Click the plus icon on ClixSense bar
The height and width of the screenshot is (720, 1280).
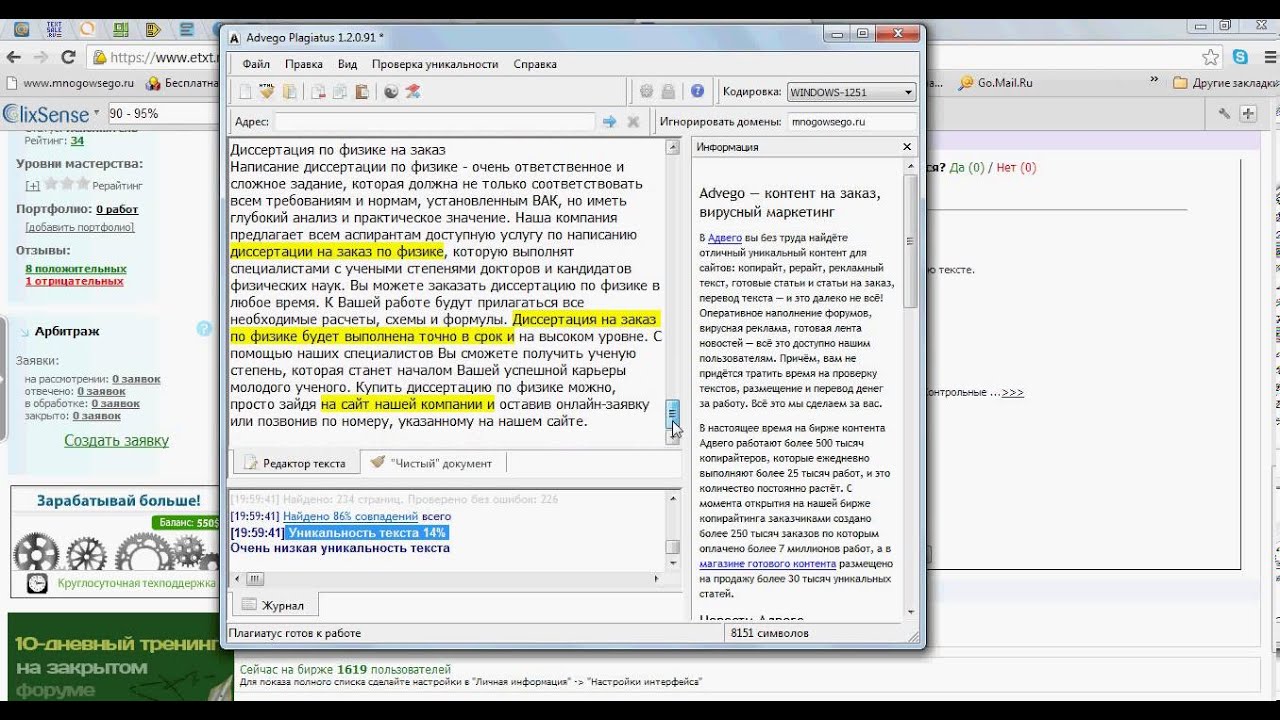coord(1248,114)
